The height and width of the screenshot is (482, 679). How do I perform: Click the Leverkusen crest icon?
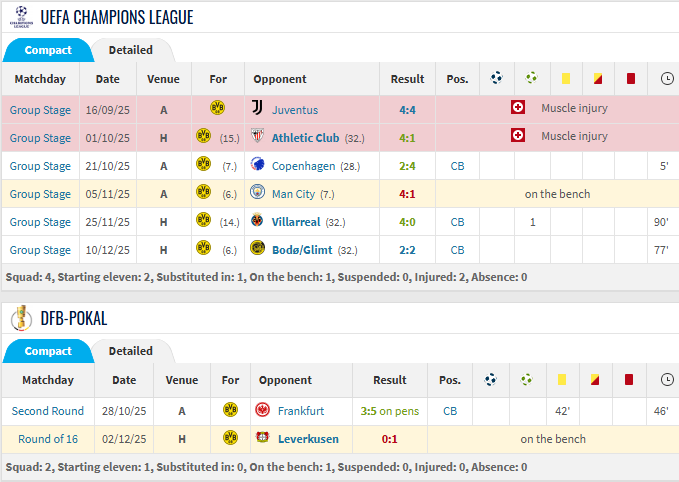click(262, 437)
